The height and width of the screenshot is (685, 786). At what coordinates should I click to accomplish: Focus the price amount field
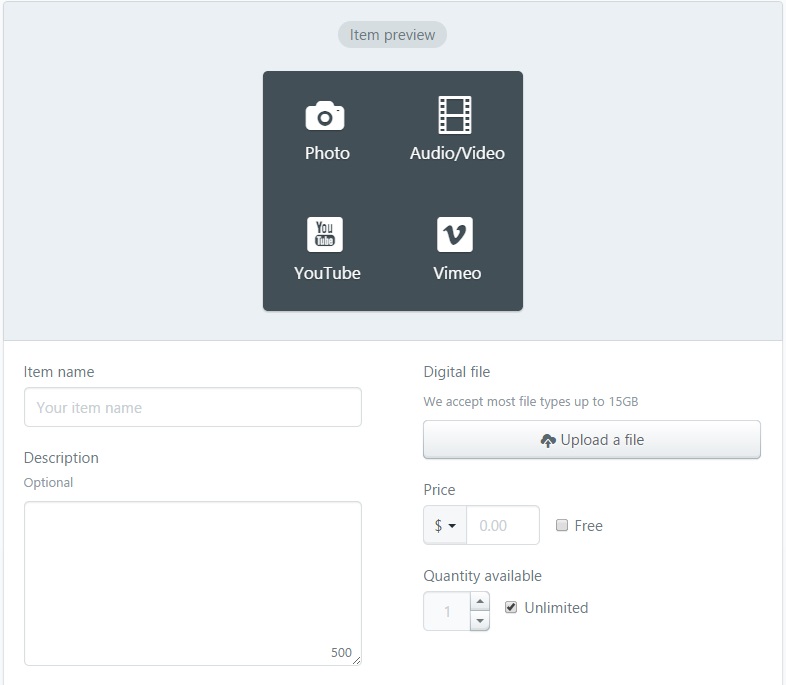point(503,525)
